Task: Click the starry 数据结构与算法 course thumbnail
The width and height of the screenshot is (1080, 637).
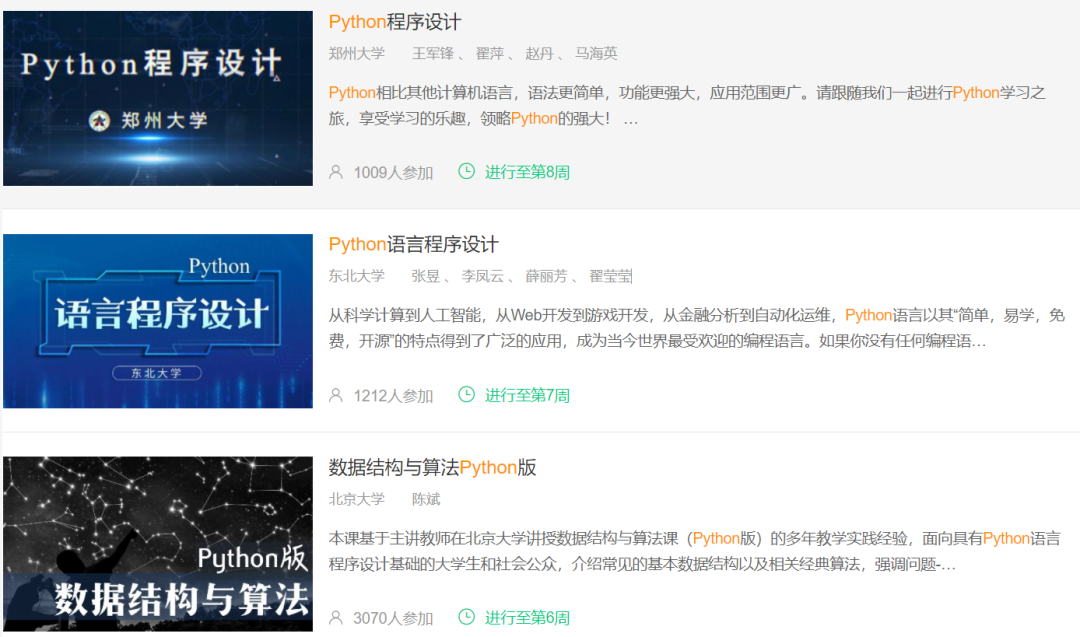Action: click(x=158, y=544)
